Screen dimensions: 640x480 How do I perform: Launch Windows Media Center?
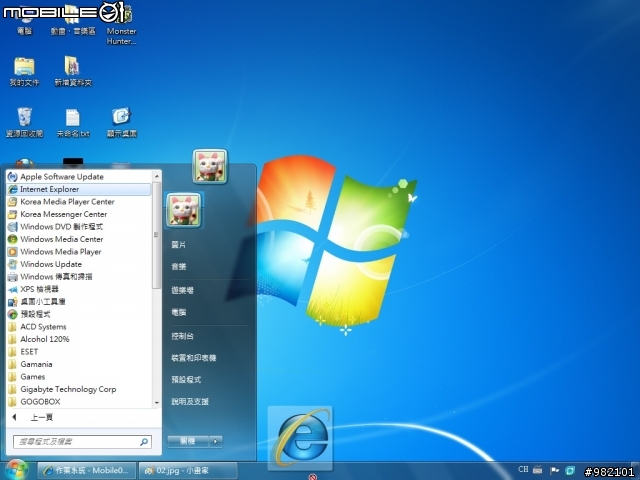click(x=78, y=239)
